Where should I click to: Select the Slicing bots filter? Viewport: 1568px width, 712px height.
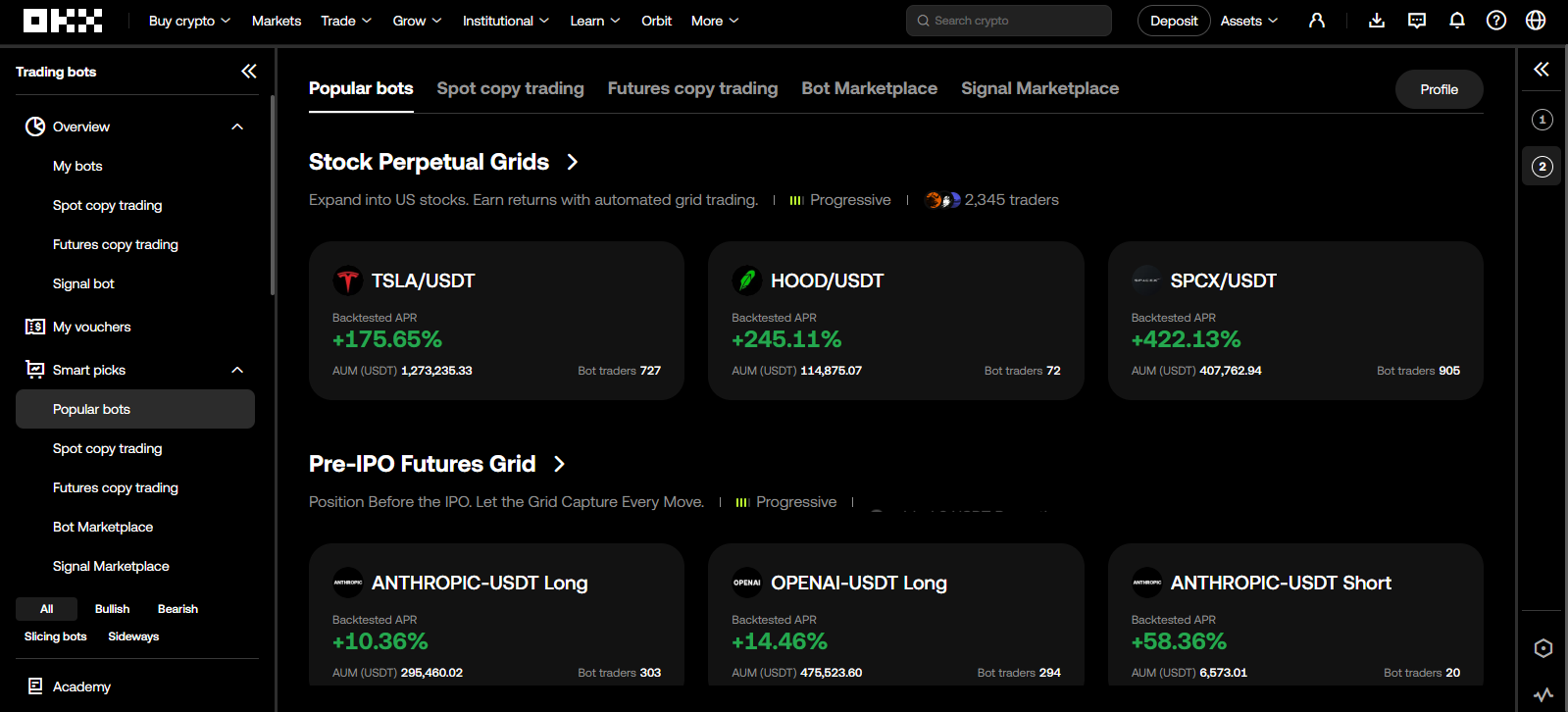click(56, 636)
